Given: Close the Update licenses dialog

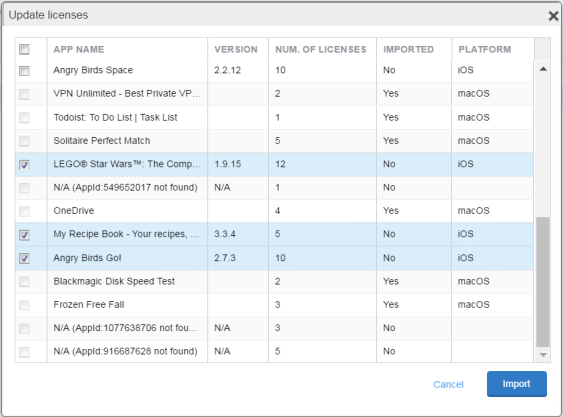Looking at the screenshot, I should 553,16.
